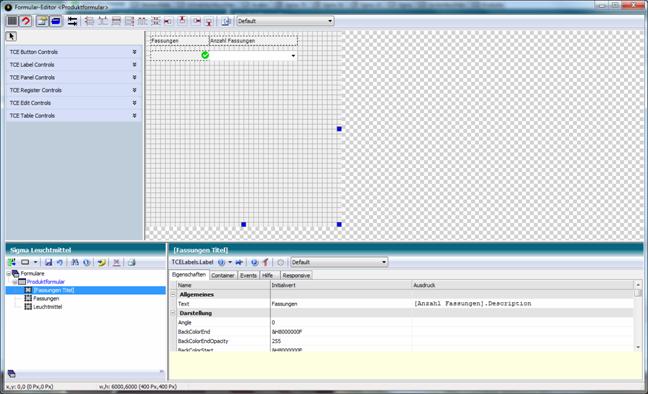Click the save disk icon in Sigma Leuchtmittel panel
Viewport: 648px width, 394px height.
pyautogui.click(x=48, y=262)
